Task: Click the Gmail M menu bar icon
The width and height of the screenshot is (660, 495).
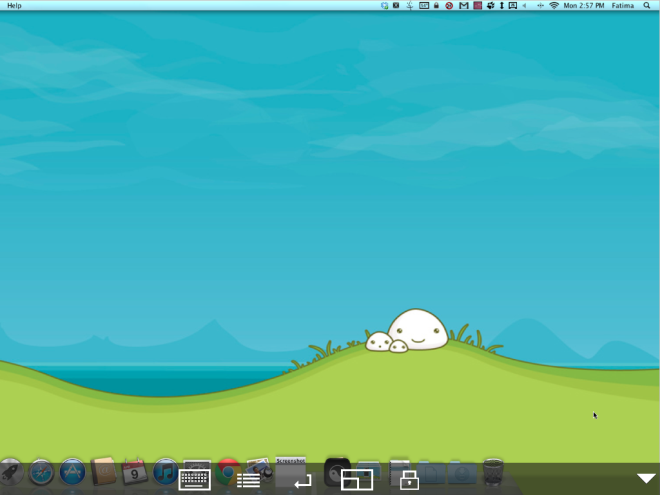Action: tap(463, 5)
